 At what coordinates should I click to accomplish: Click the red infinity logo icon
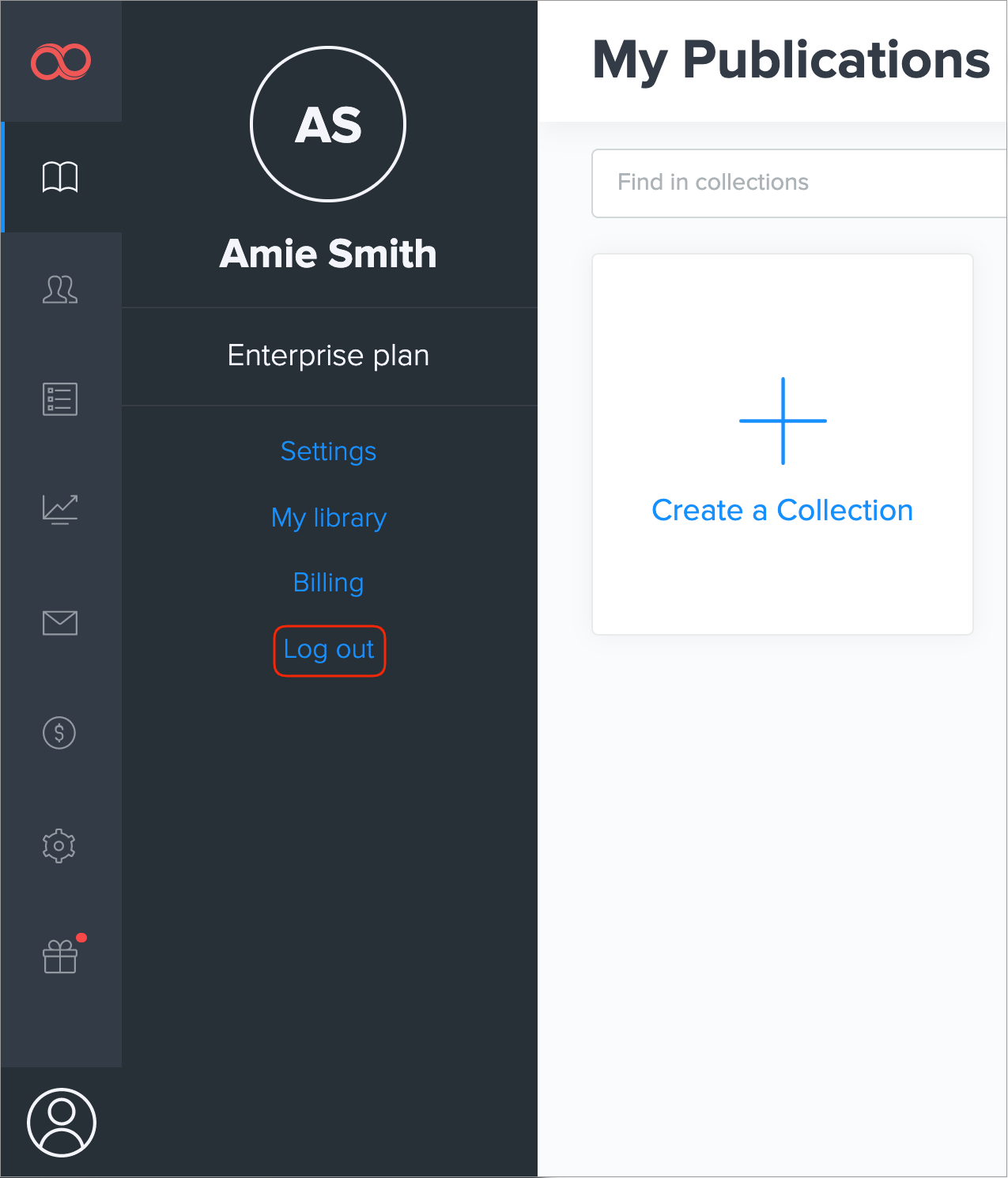pos(61,62)
